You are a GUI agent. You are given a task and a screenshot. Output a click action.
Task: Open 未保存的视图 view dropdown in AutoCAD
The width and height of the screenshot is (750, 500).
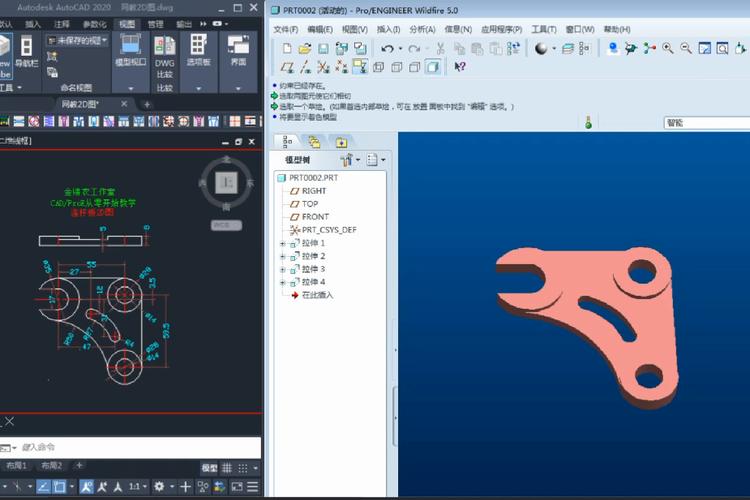(x=77, y=41)
